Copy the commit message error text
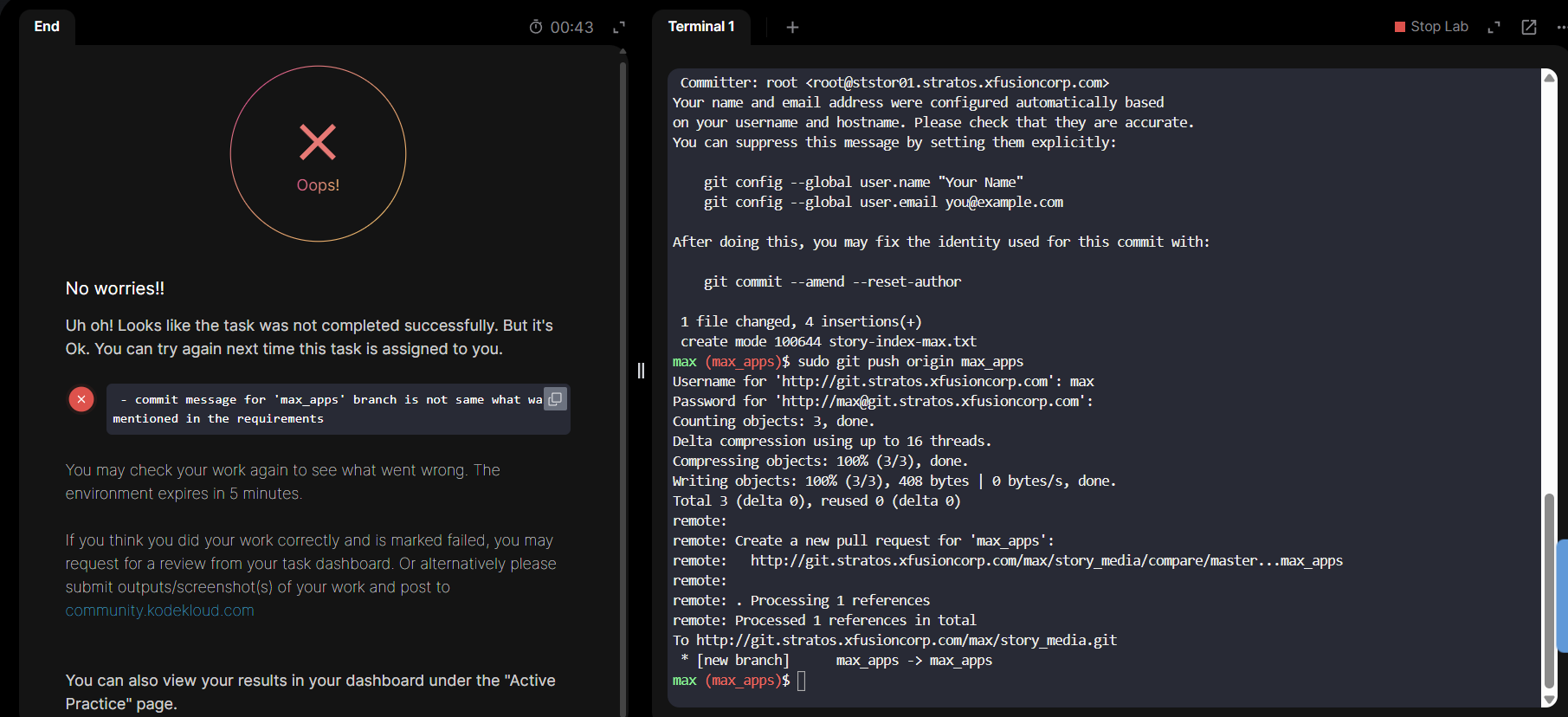 tap(555, 398)
